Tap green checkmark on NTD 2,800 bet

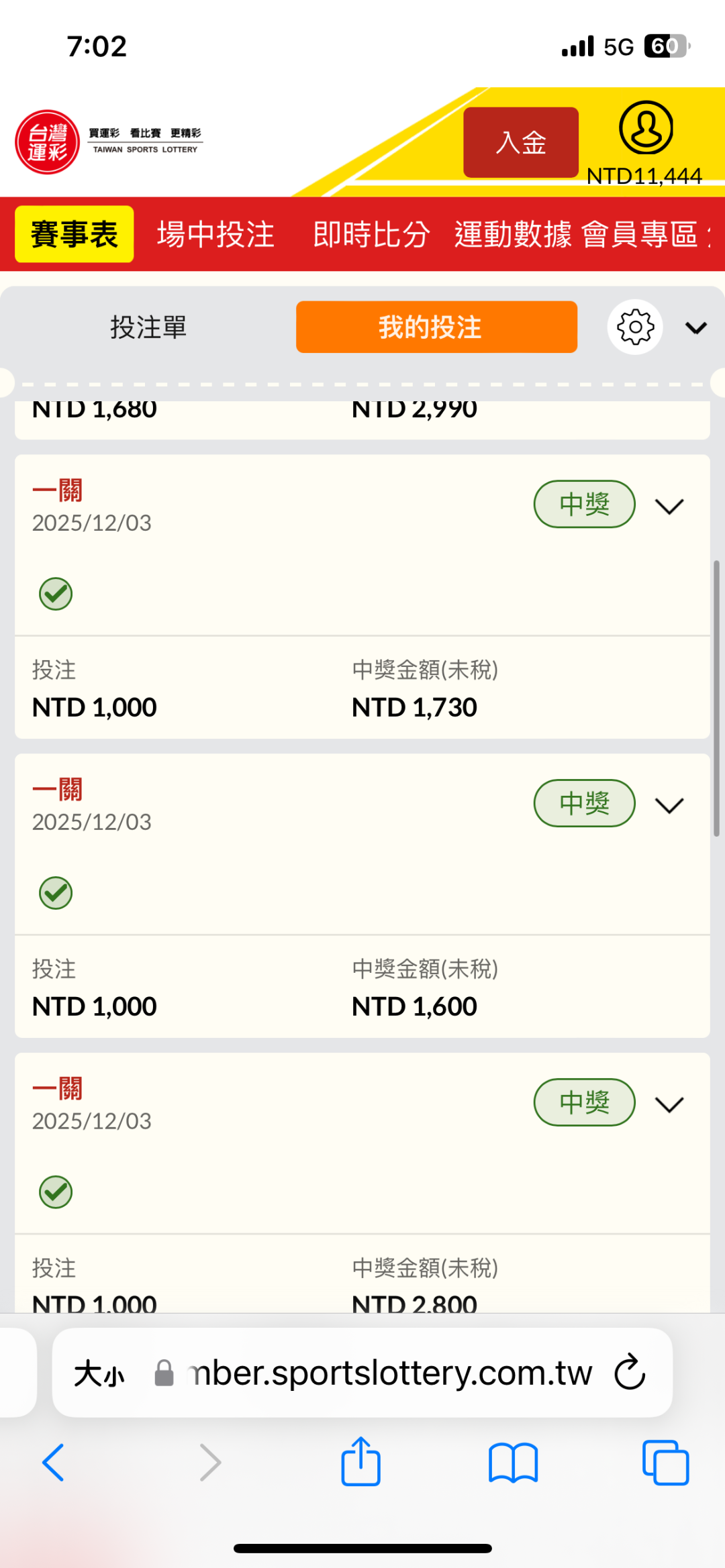(56, 1192)
